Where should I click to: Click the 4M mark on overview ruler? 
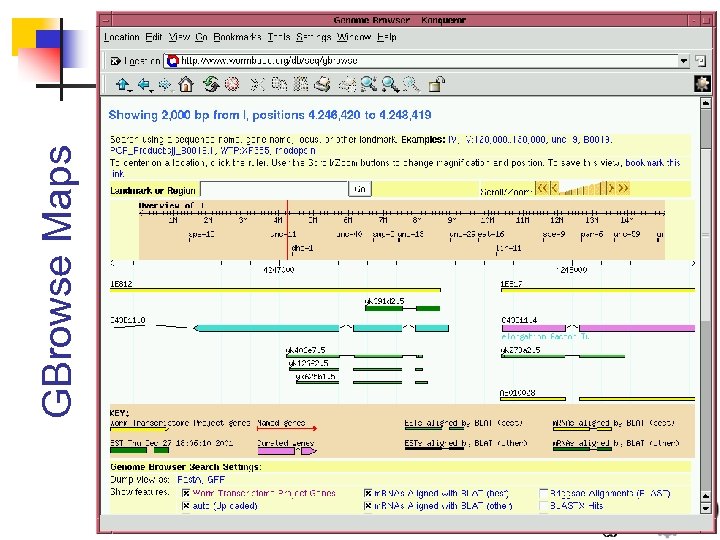(x=278, y=220)
